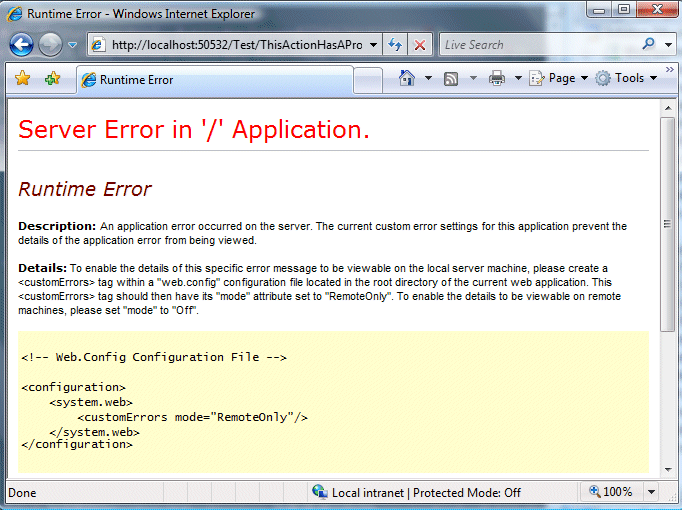Screen dimensions: 682x510
Task: Open a new blank tab
Action: coord(368,80)
